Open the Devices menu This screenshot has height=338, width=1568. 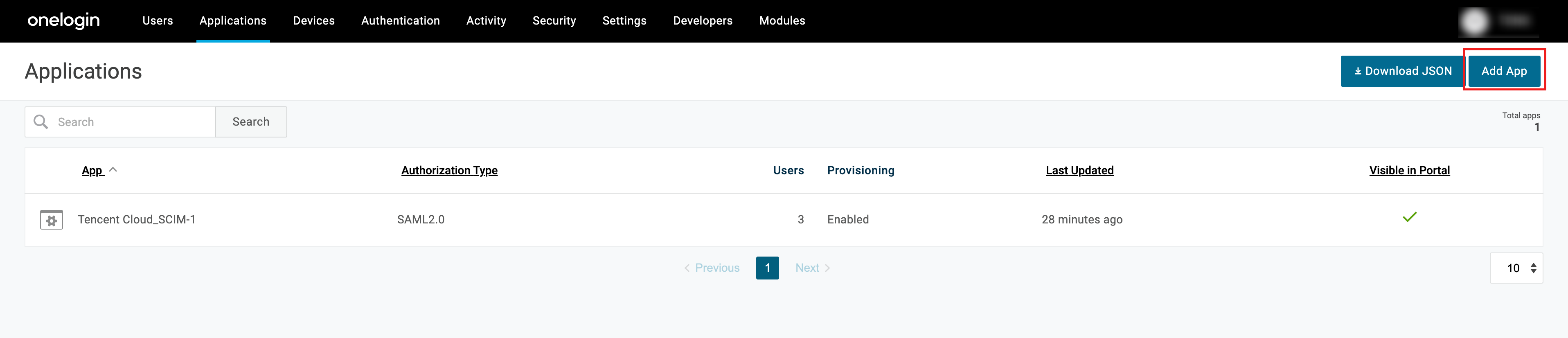313,21
